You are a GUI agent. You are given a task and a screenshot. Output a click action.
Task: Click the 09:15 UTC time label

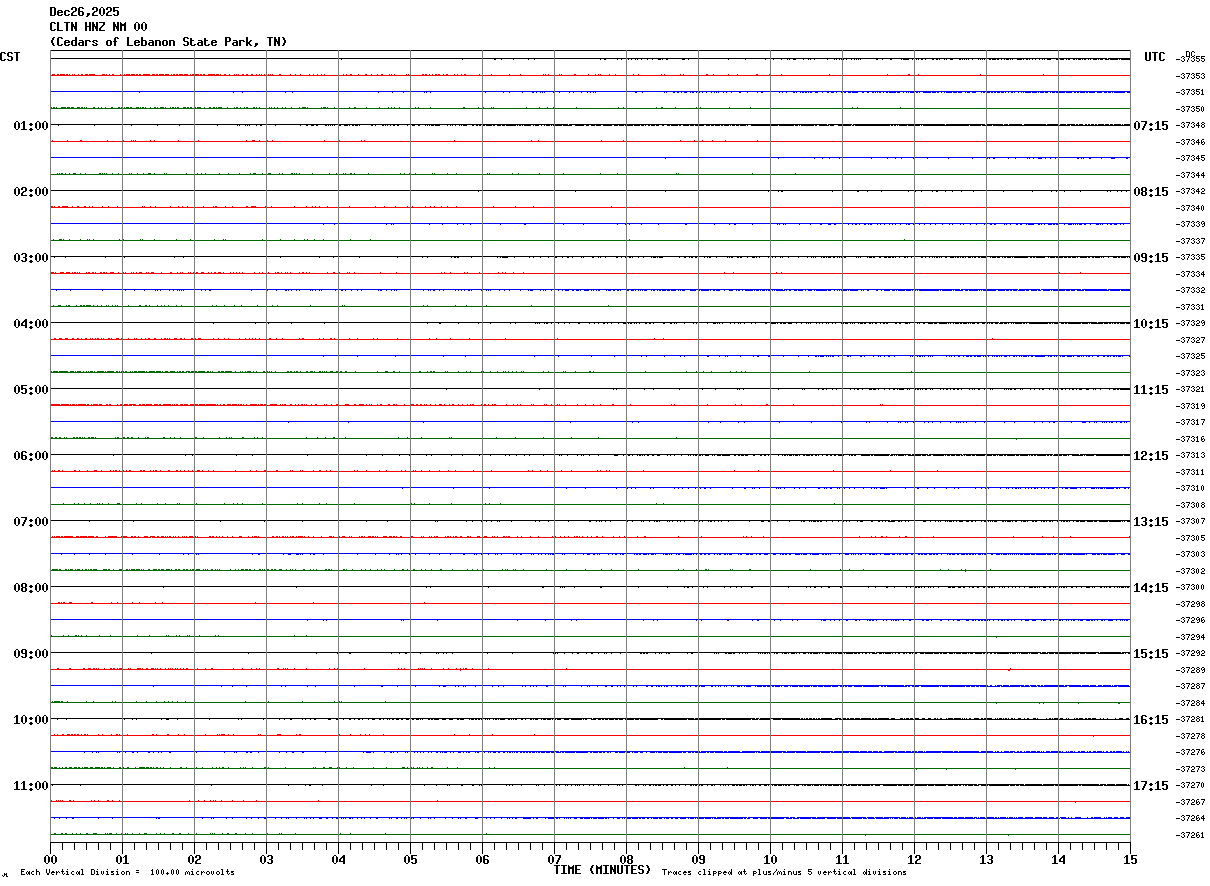pos(1151,258)
